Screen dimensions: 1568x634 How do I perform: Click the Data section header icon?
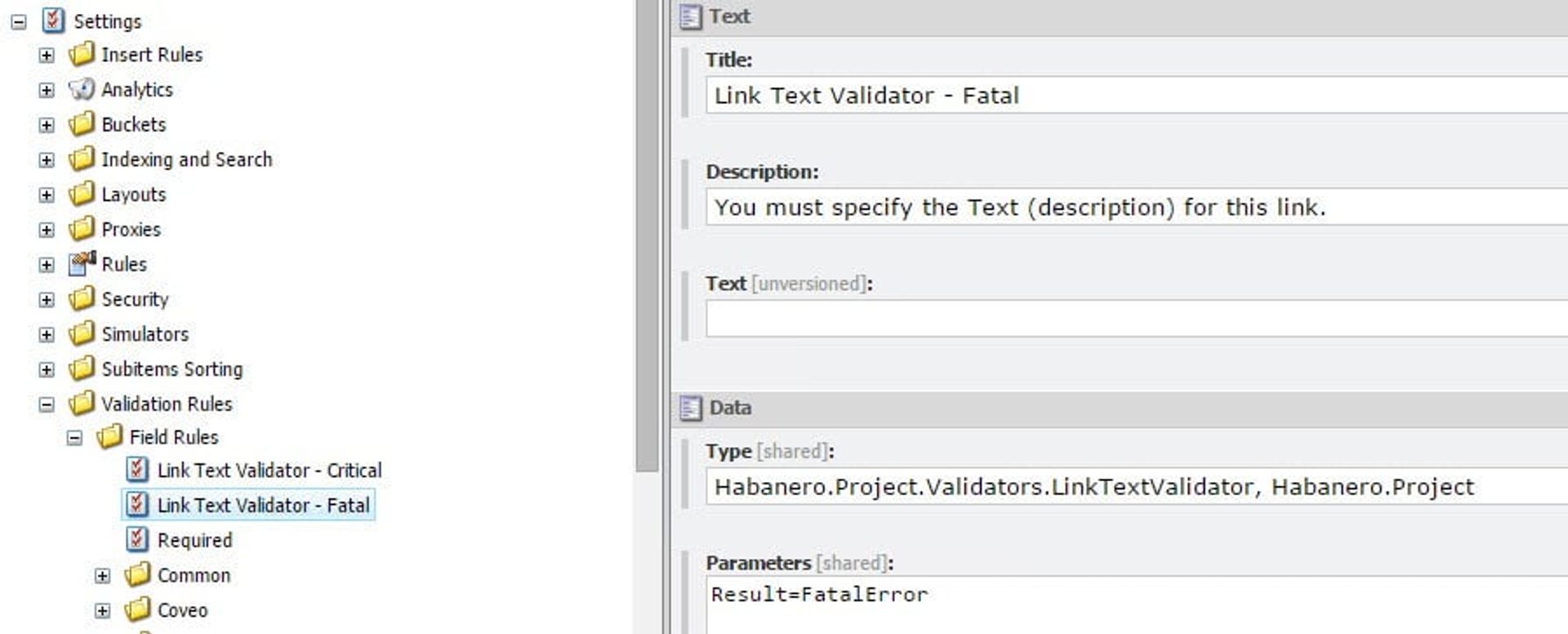coord(690,408)
